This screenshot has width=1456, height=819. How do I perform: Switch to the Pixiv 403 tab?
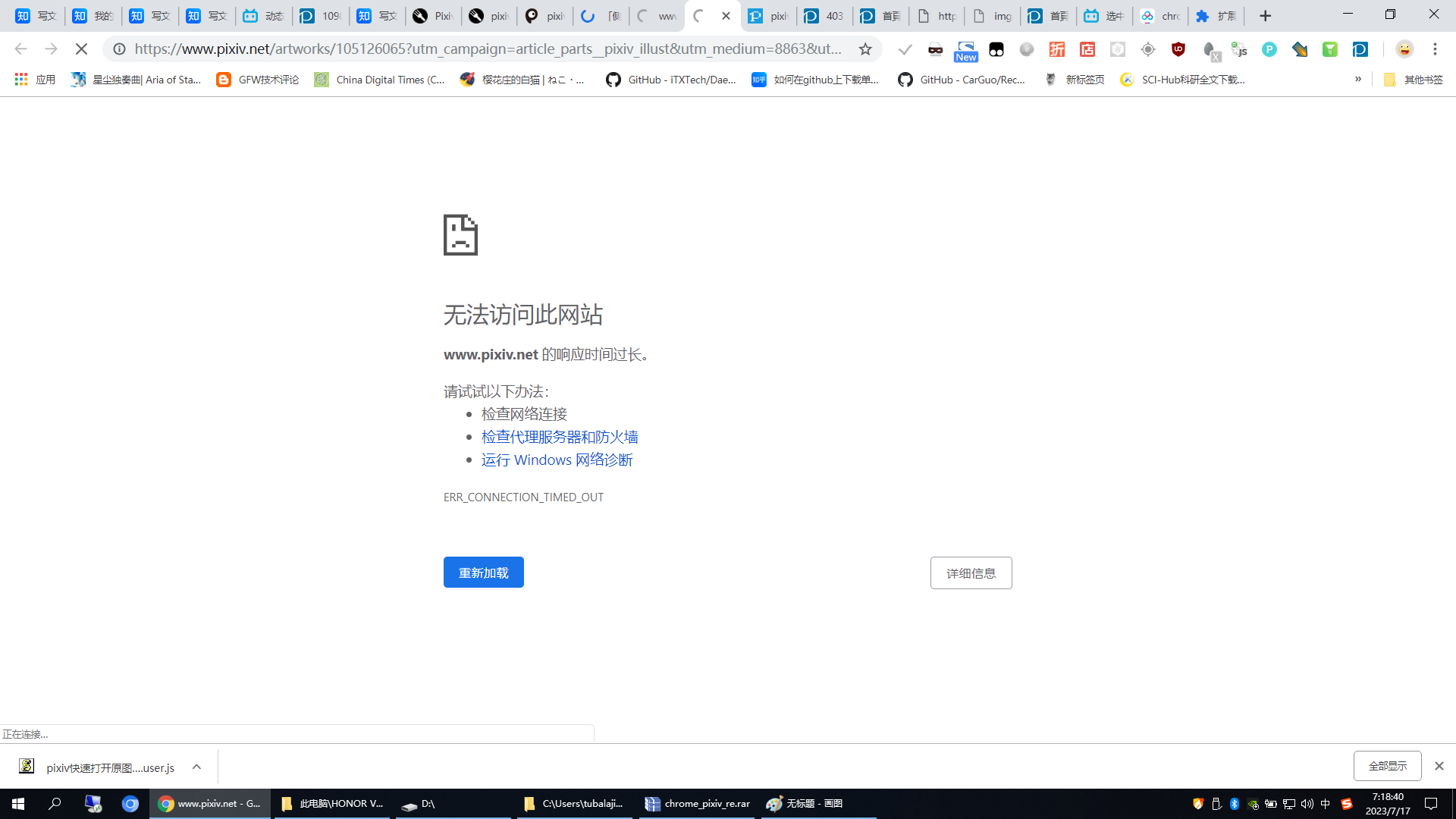[824, 16]
